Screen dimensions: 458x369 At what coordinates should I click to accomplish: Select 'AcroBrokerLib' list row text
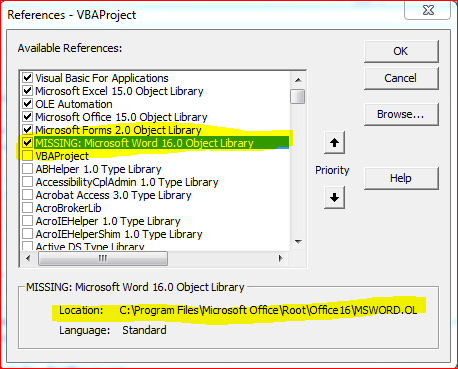68,208
